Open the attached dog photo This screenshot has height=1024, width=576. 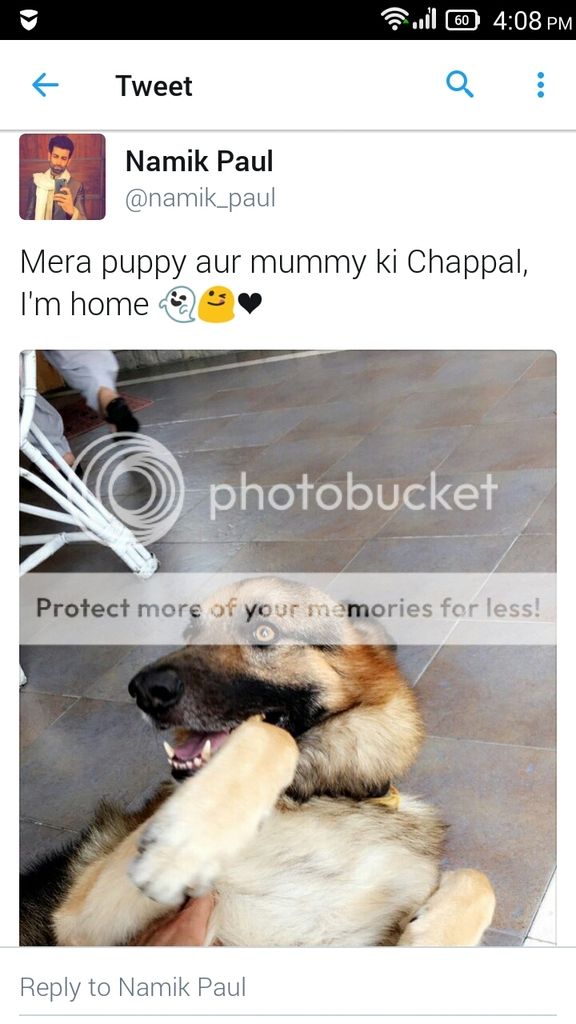click(288, 648)
